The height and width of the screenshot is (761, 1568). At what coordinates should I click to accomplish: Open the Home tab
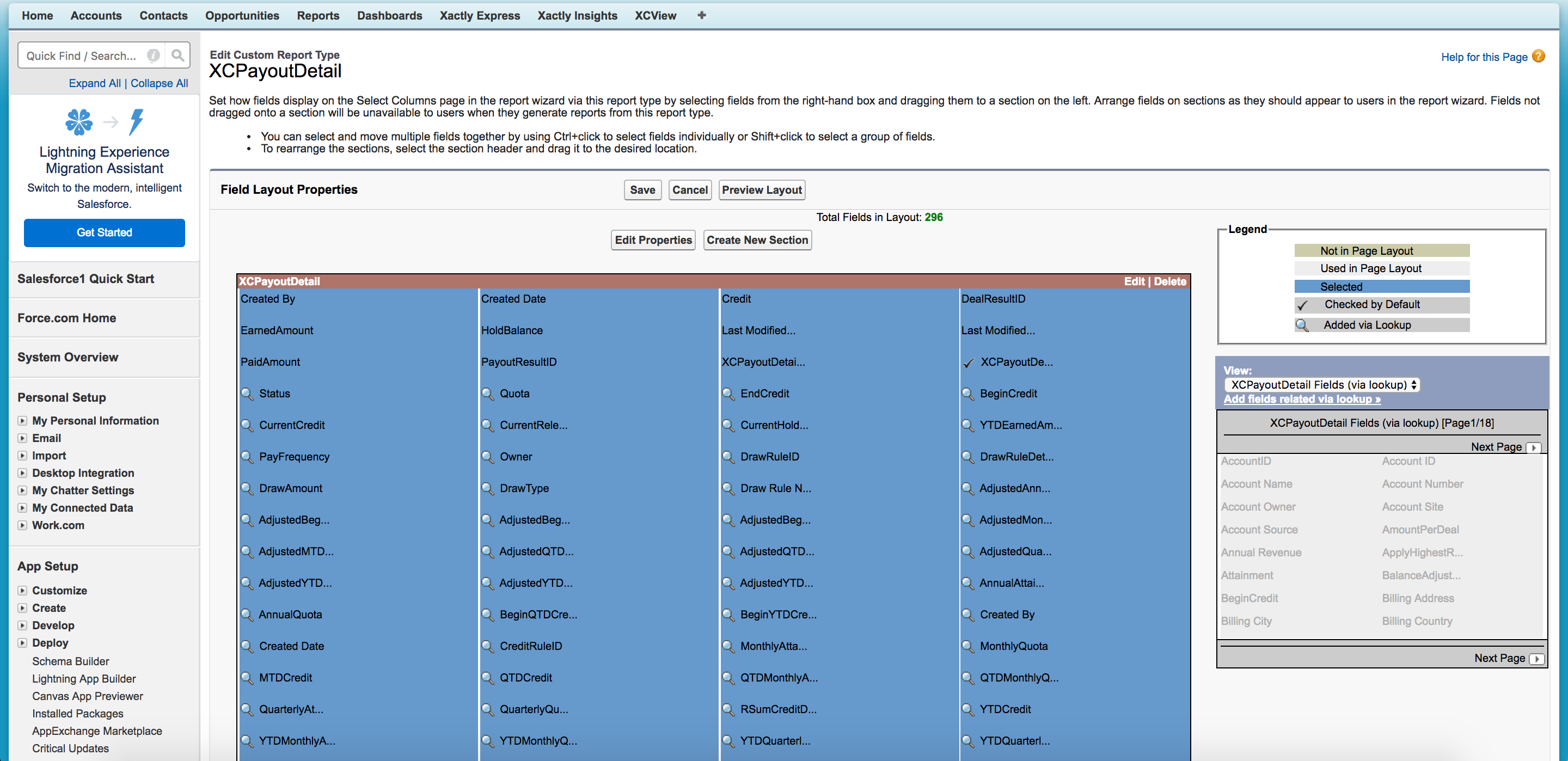pyautogui.click(x=38, y=15)
